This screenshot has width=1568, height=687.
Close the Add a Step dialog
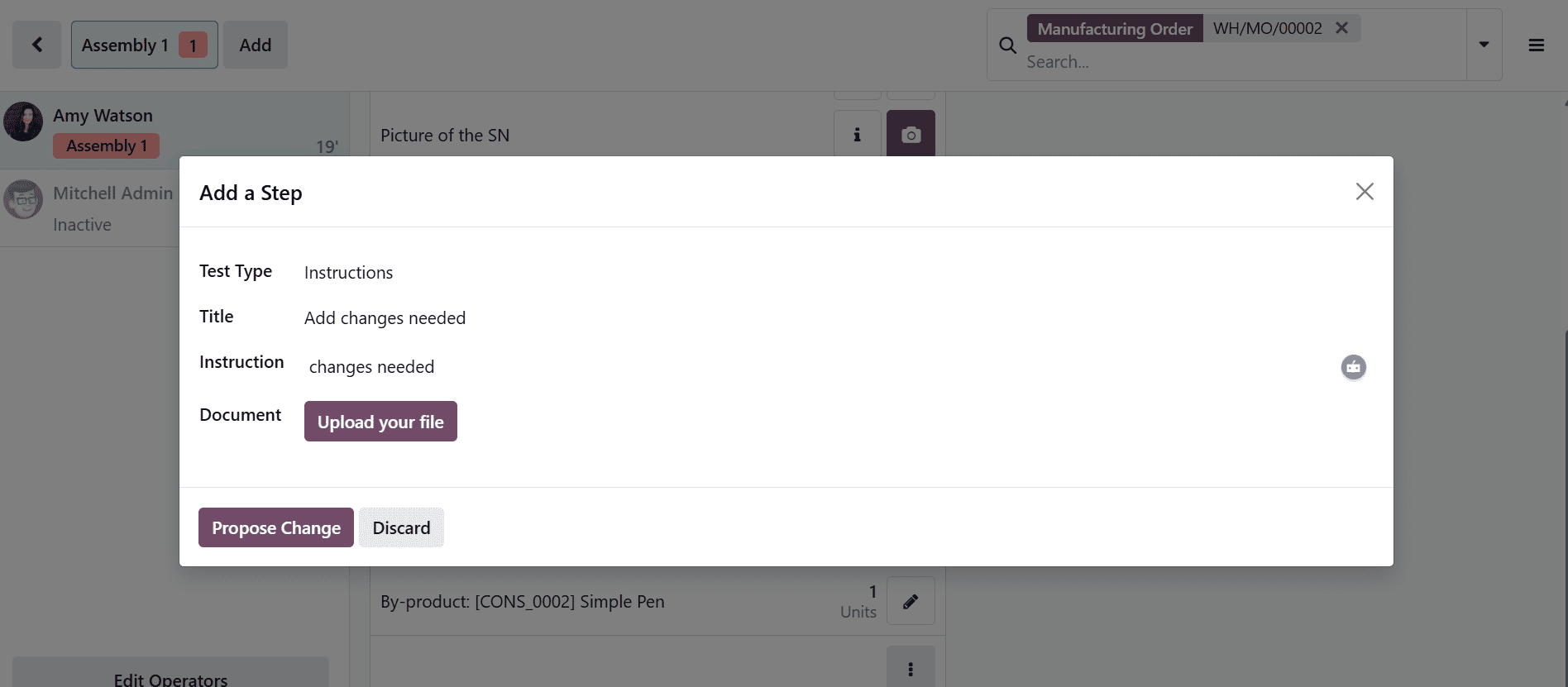tap(1364, 191)
